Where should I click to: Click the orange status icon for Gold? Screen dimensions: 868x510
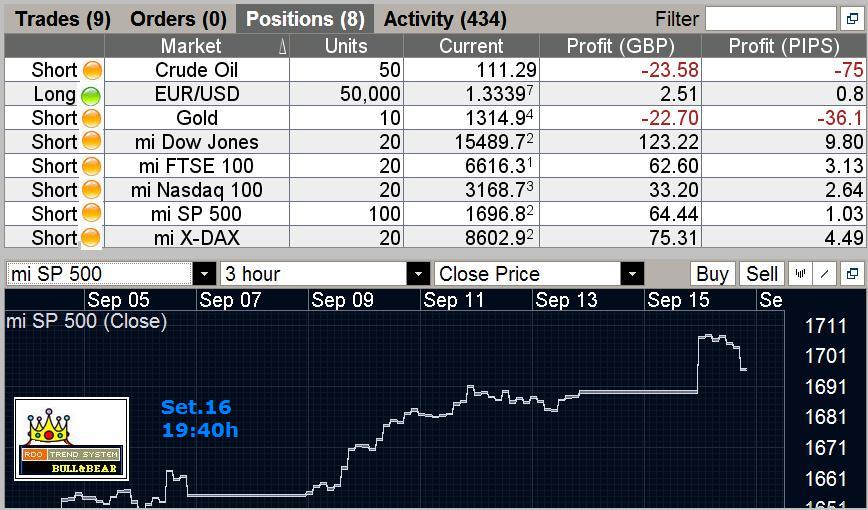point(92,118)
